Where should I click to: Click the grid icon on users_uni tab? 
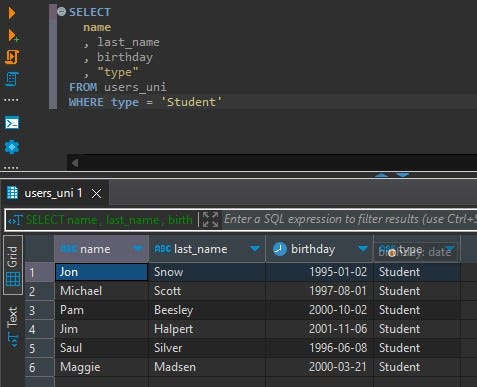click(12, 193)
